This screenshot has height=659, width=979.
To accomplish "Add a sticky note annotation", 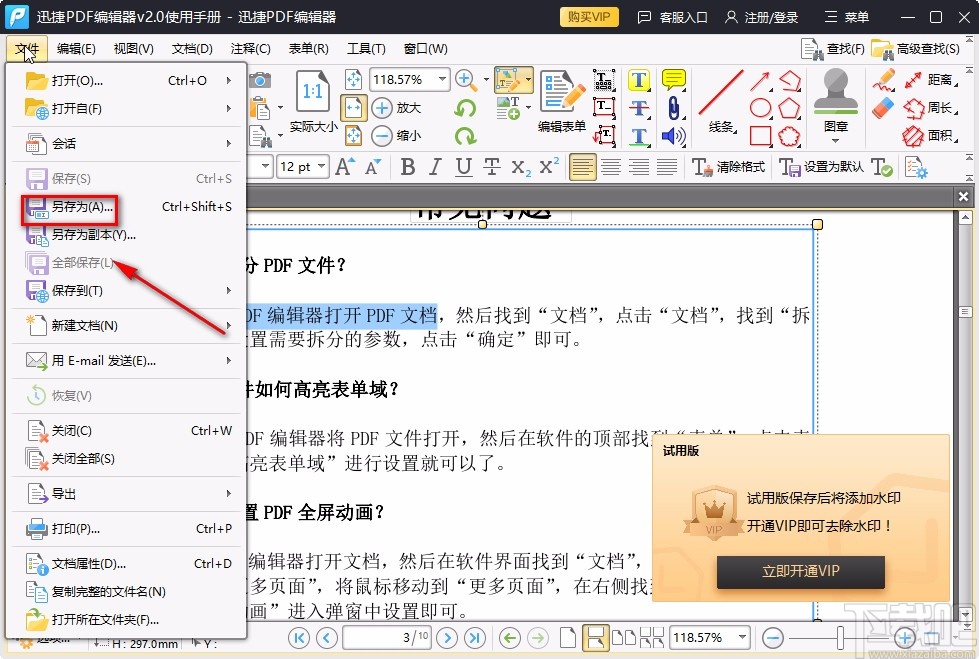I will [x=673, y=79].
